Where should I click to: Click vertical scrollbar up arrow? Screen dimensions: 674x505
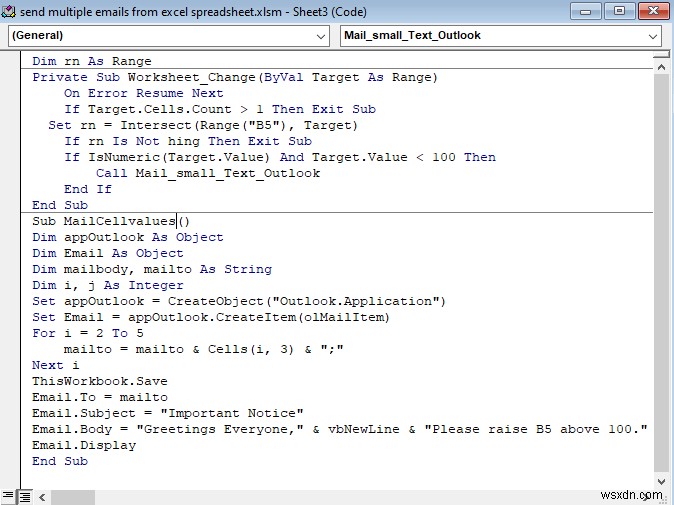tap(661, 67)
